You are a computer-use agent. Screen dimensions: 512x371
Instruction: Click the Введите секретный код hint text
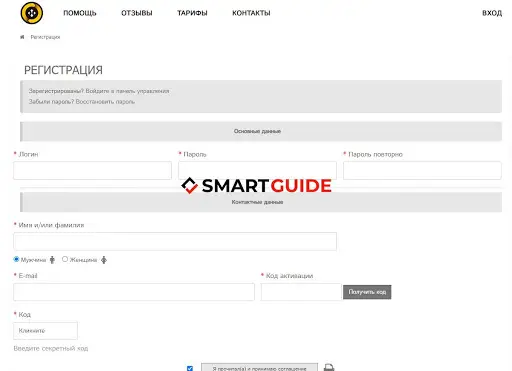tap(51, 348)
